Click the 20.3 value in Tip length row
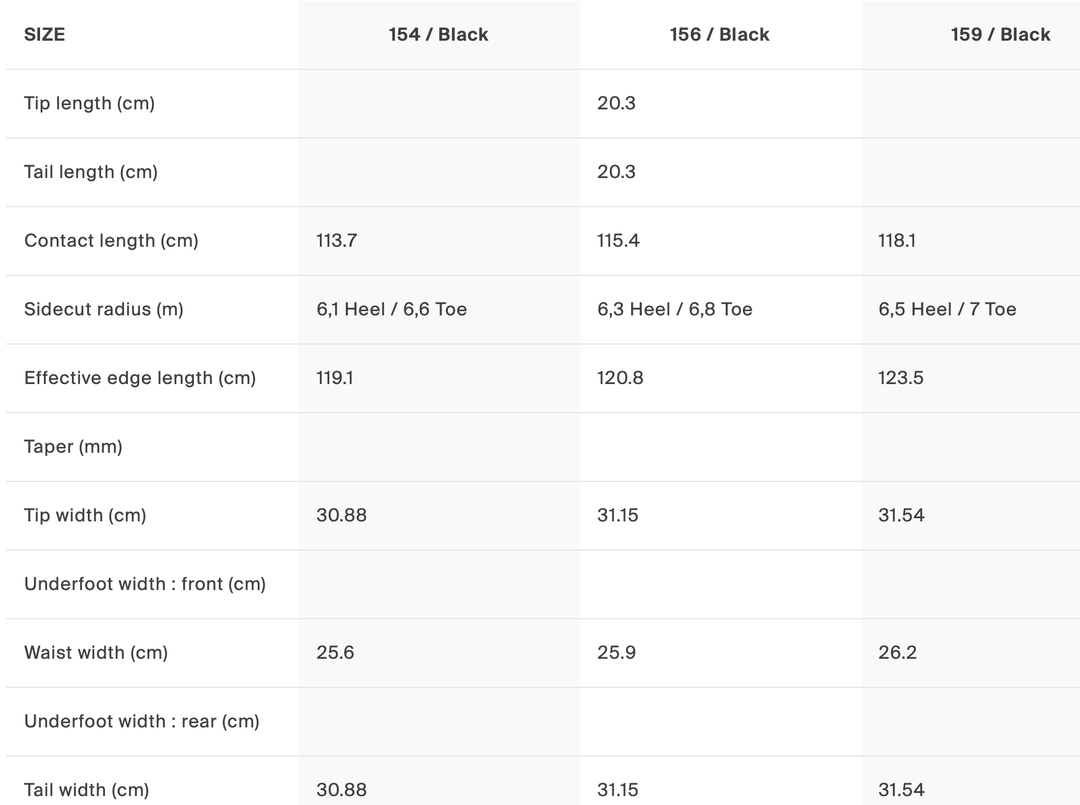1080x805 pixels. point(616,103)
